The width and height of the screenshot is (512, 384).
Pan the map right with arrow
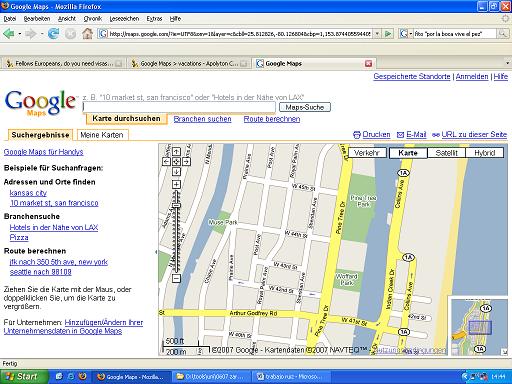click(x=186, y=162)
